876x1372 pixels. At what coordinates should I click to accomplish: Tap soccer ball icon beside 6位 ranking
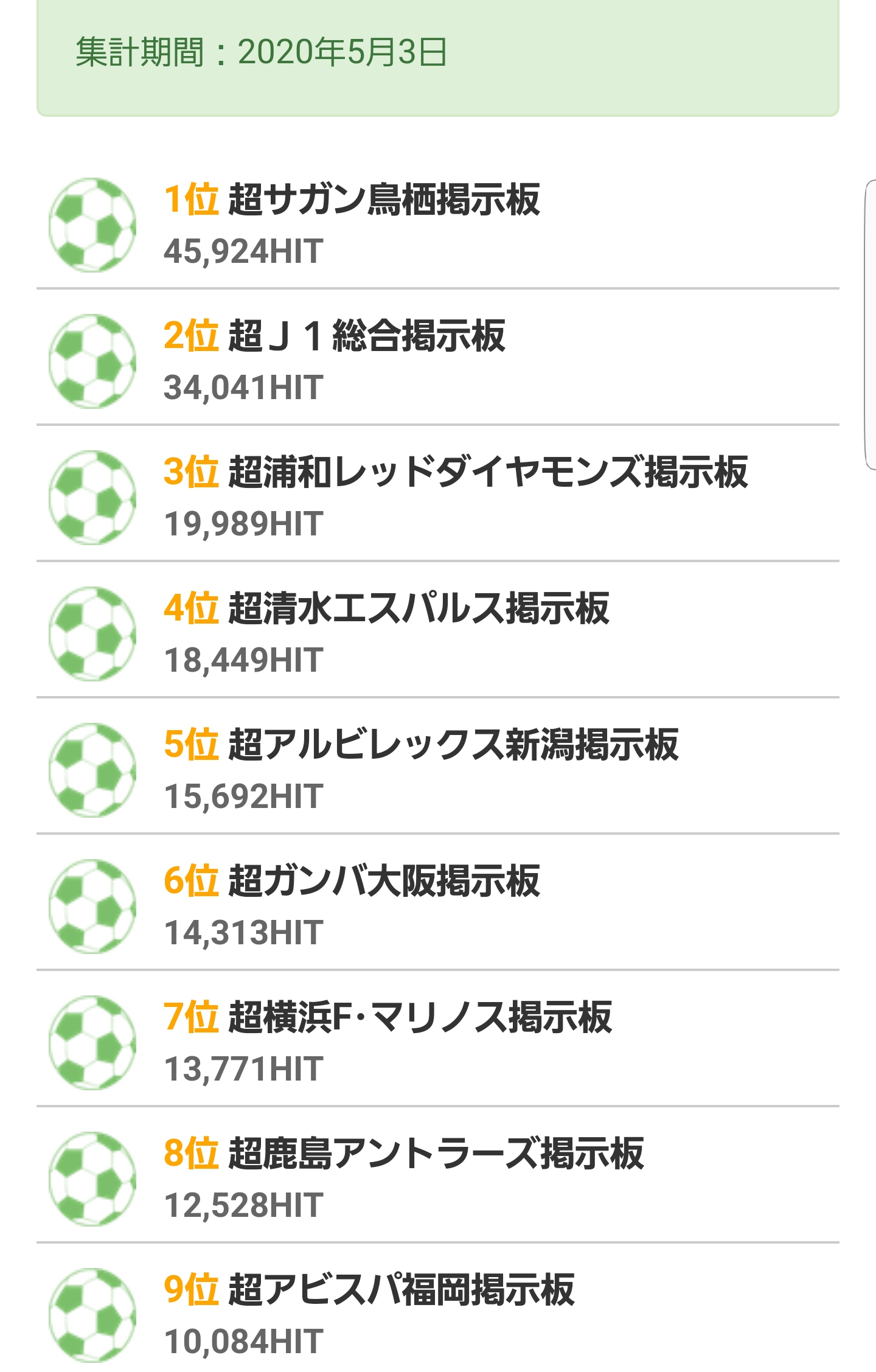click(92, 907)
